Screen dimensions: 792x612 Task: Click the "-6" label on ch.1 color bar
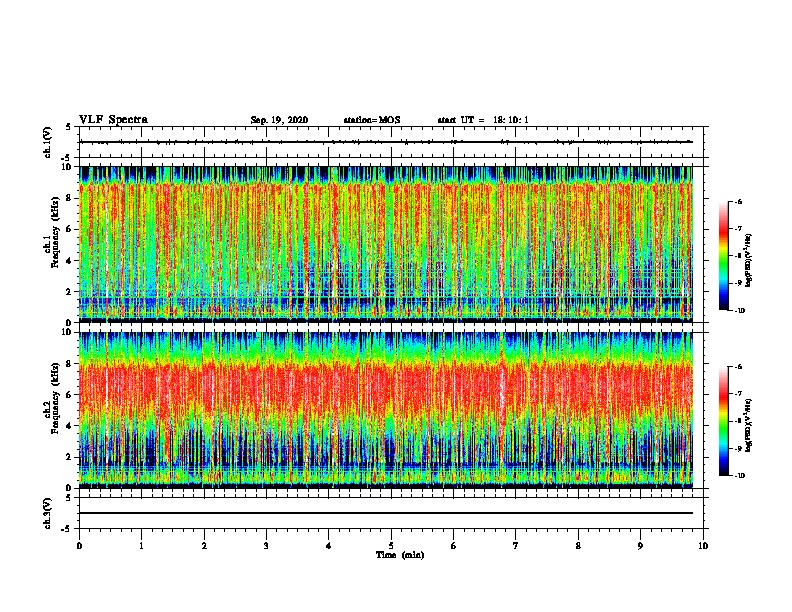click(x=738, y=201)
